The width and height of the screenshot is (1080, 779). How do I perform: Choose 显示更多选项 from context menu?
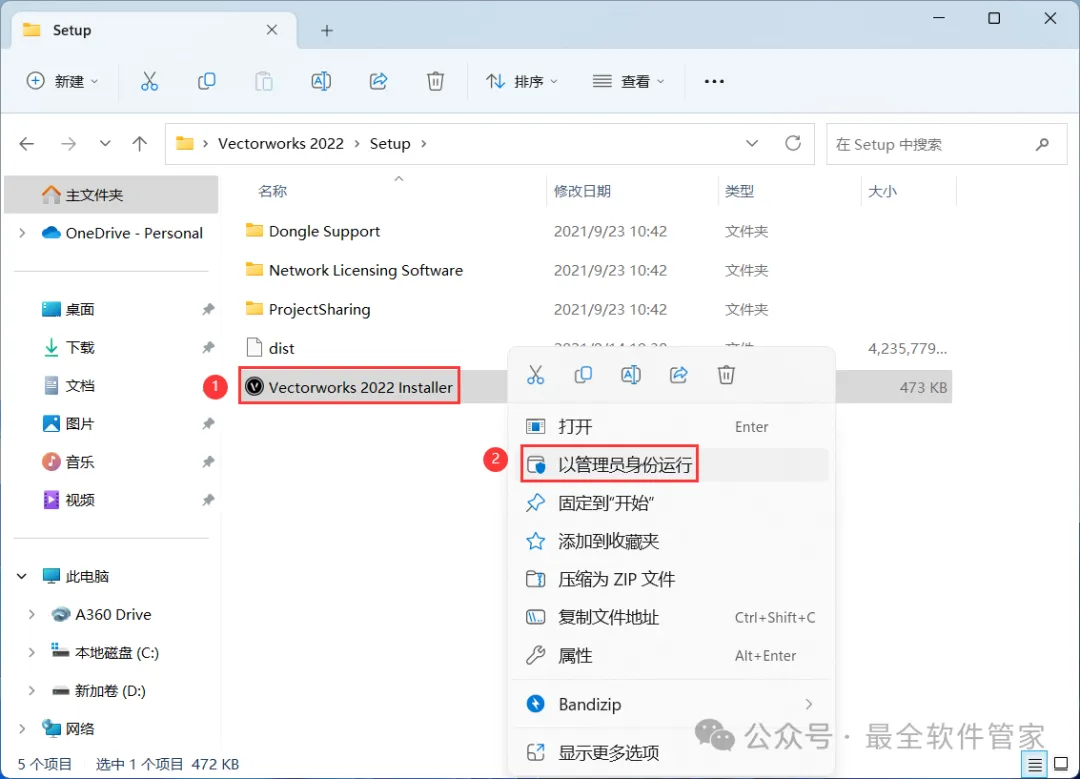click(671, 752)
